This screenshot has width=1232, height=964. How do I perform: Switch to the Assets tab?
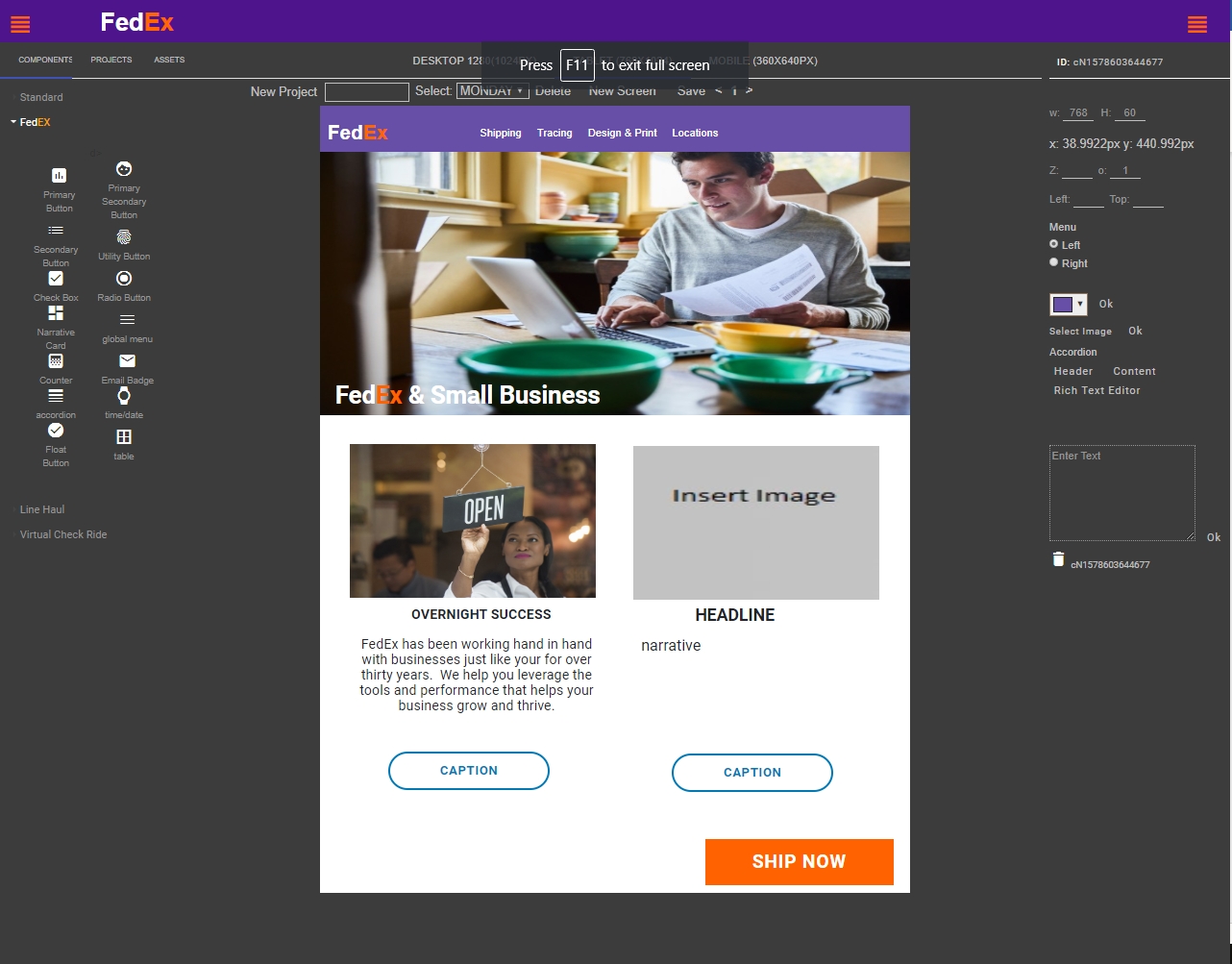click(x=169, y=60)
